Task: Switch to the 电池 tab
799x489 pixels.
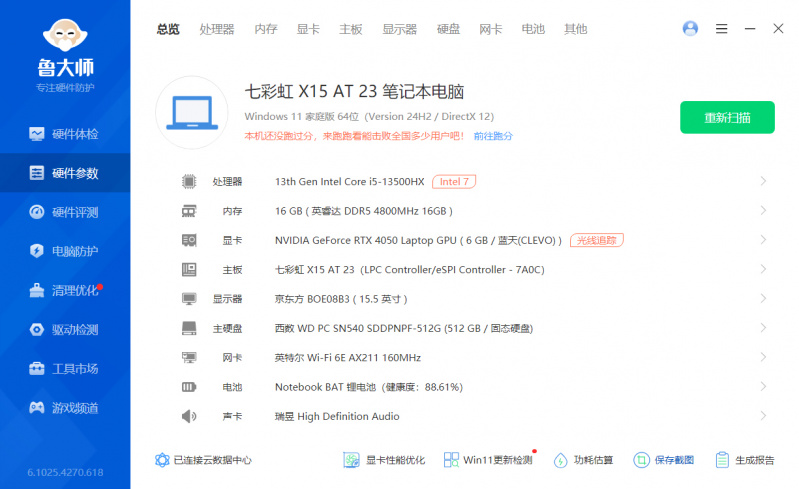Action: click(533, 29)
